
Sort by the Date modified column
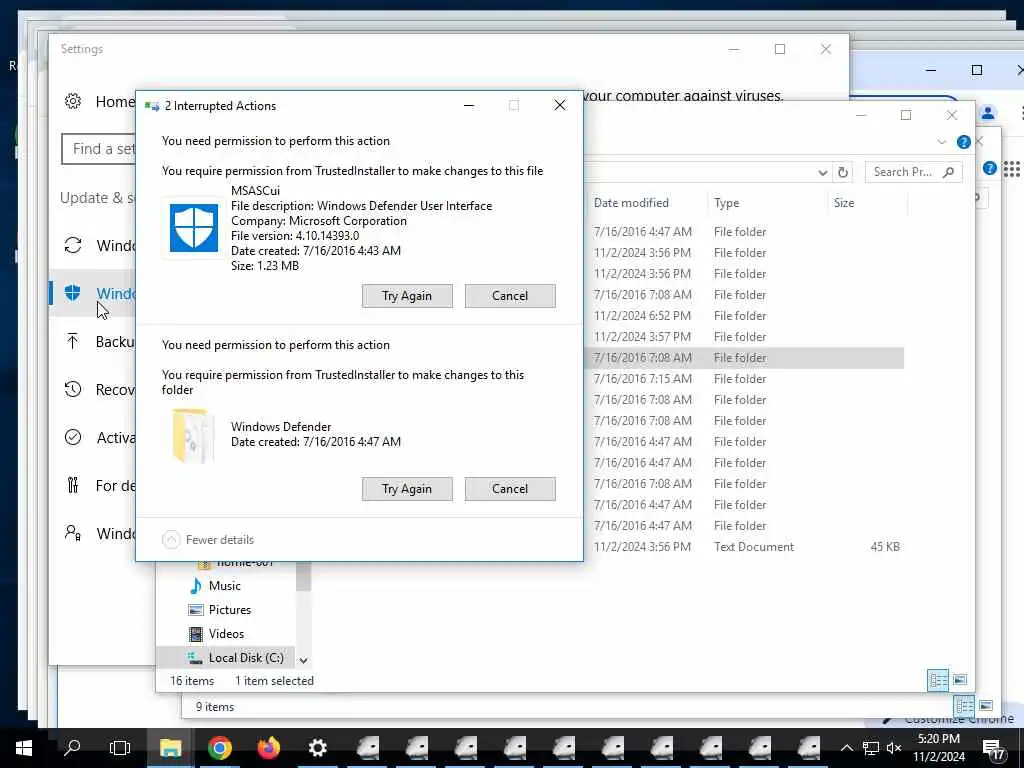tap(631, 203)
